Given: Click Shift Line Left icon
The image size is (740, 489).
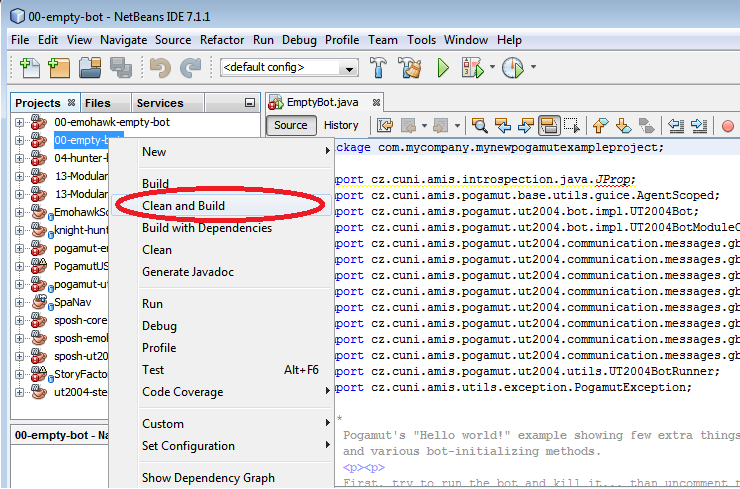Looking at the screenshot, I should click(676, 126).
